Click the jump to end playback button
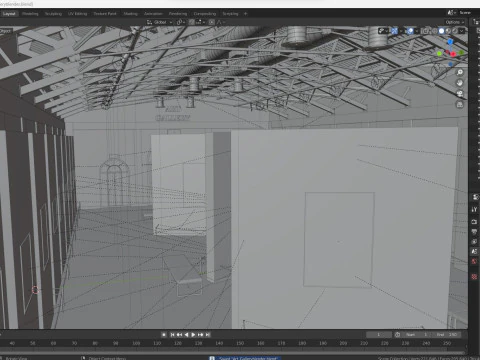480x360 pixels. [x=208, y=335]
